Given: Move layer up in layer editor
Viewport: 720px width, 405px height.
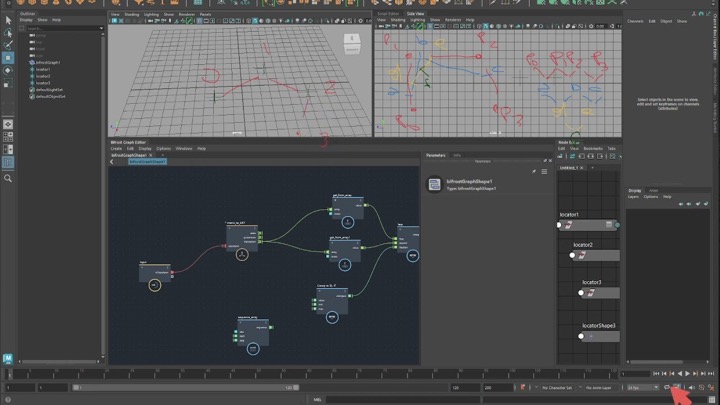Looking at the screenshot, I should pos(681,204).
